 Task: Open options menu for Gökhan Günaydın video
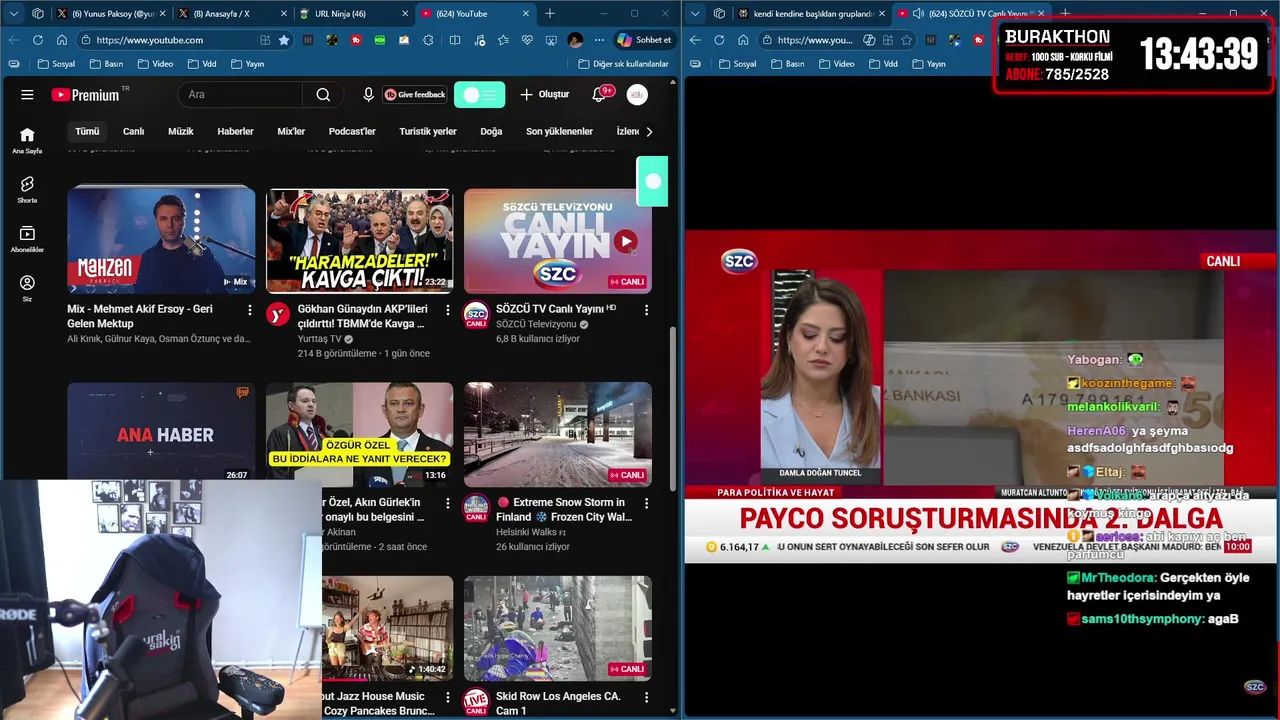tap(447, 310)
